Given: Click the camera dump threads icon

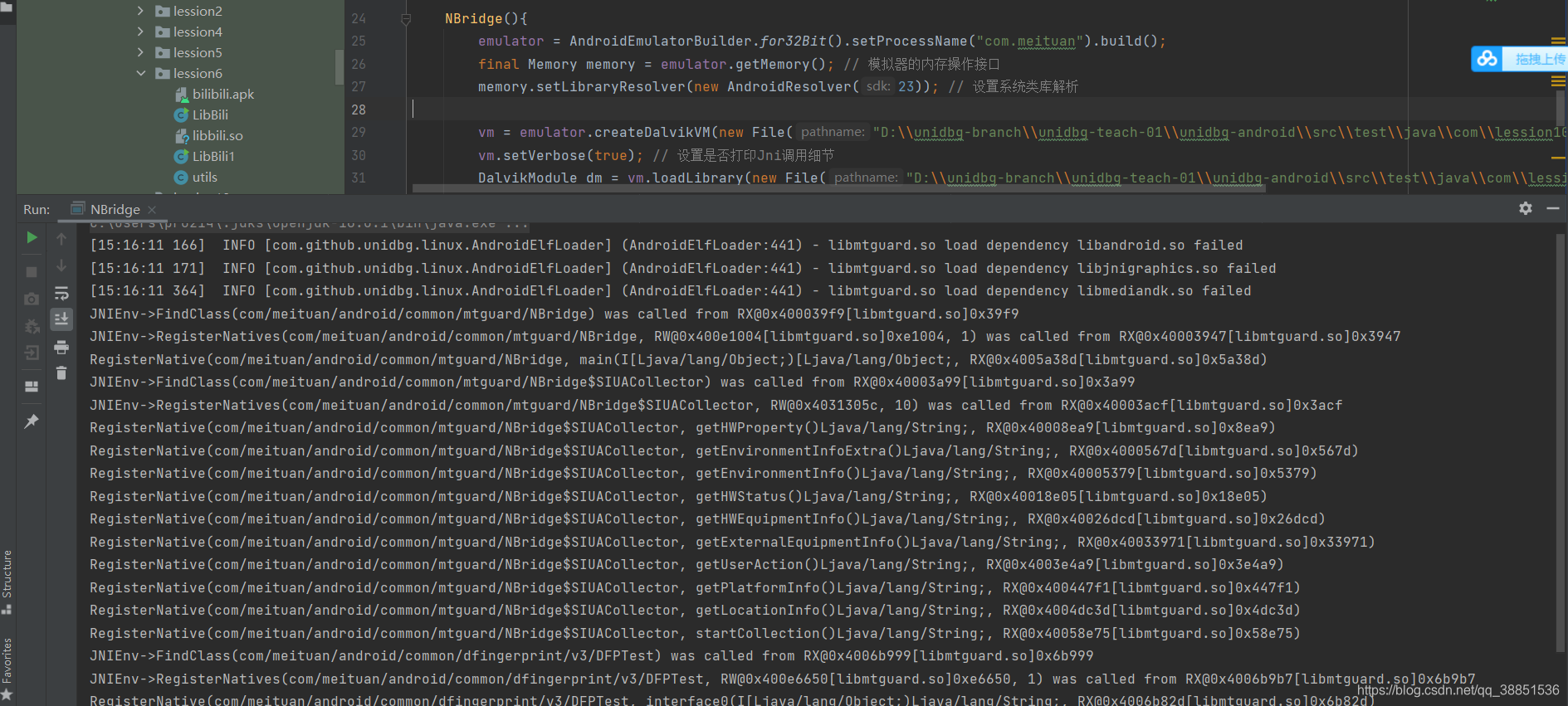Looking at the screenshot, I should pyautogui.click(x=32, y=299).
